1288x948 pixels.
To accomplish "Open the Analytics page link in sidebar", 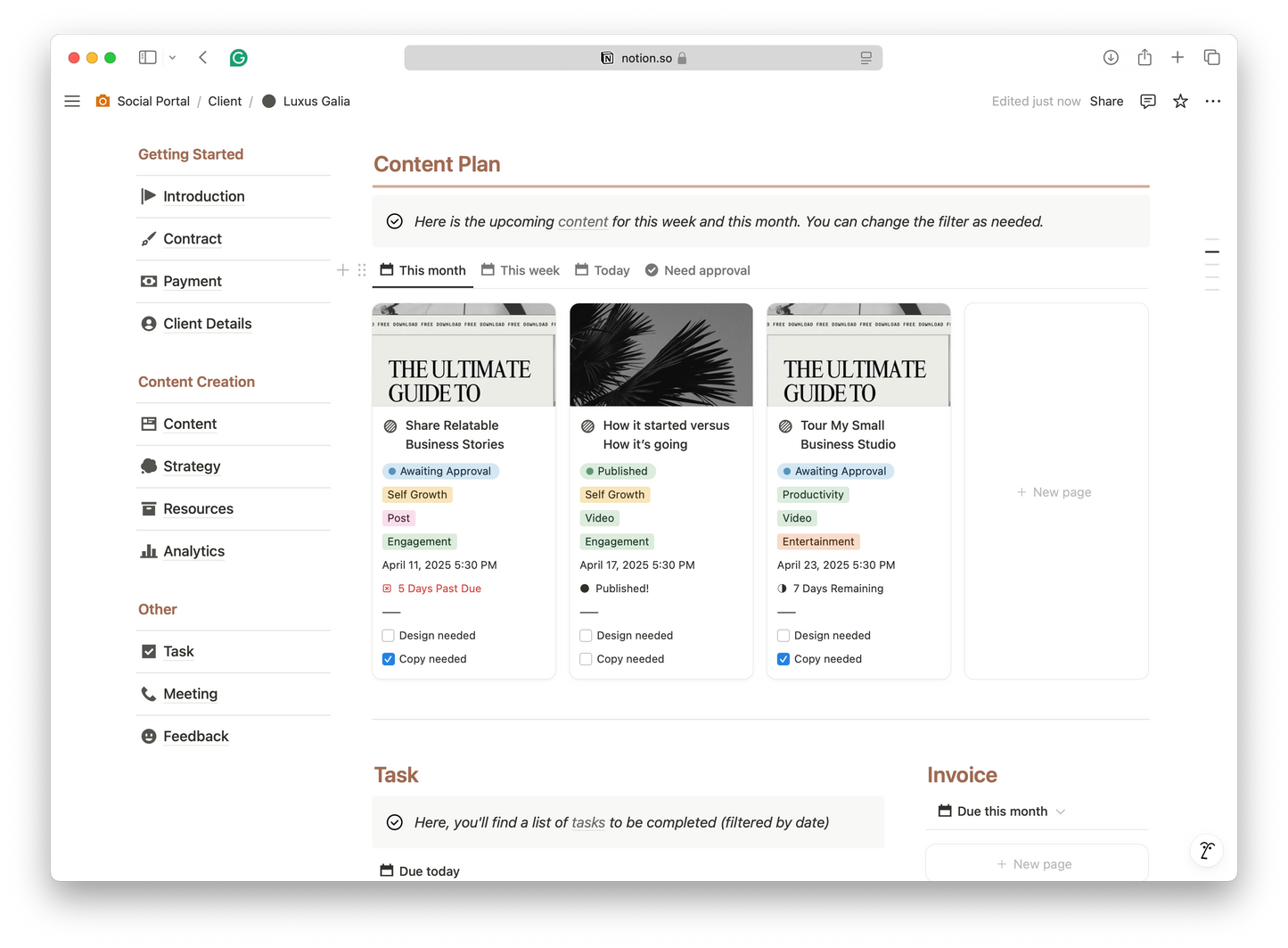I will coord(193,551).
